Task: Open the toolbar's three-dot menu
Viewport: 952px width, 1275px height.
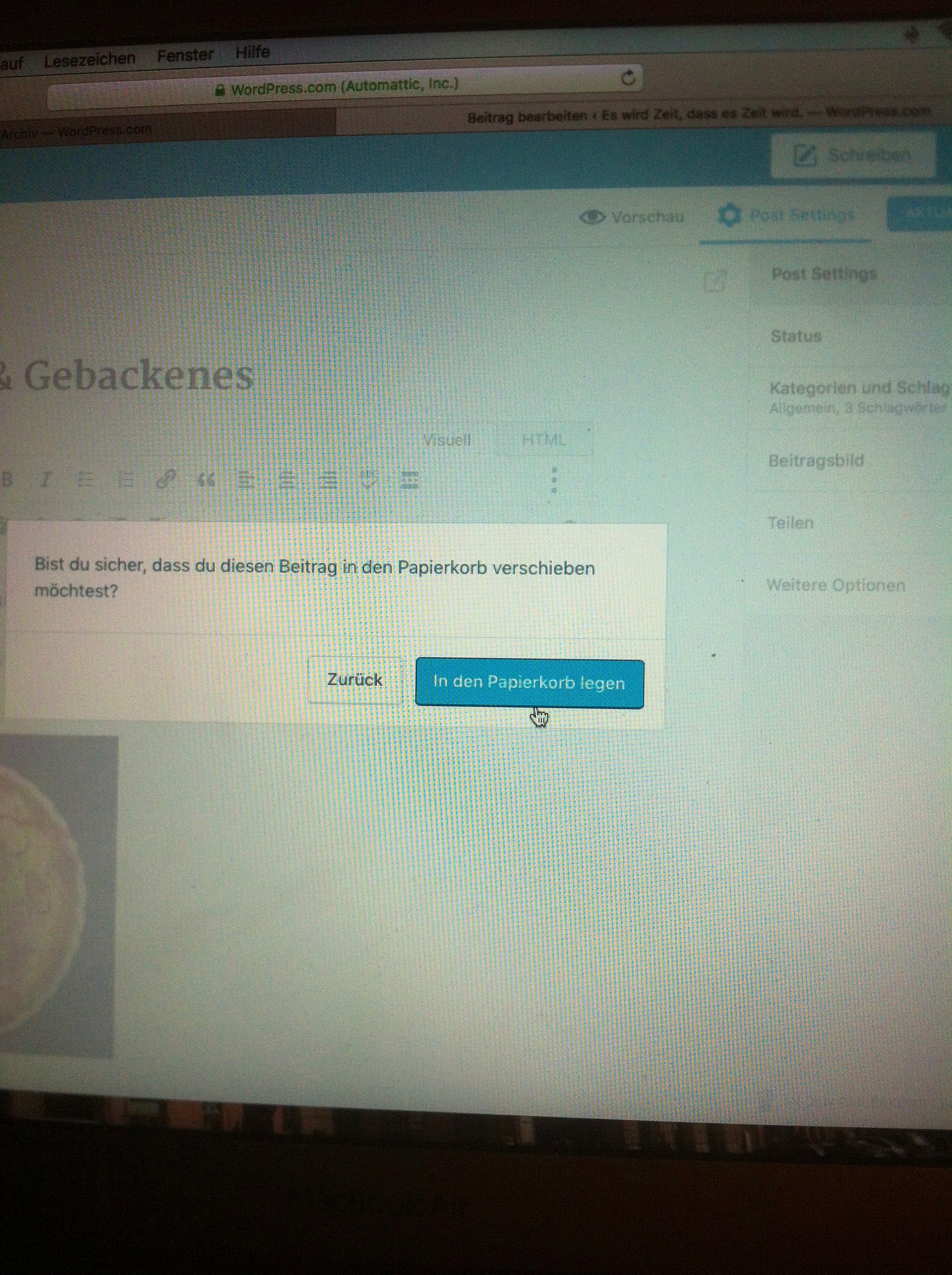Action: click(x=554, y=480)
